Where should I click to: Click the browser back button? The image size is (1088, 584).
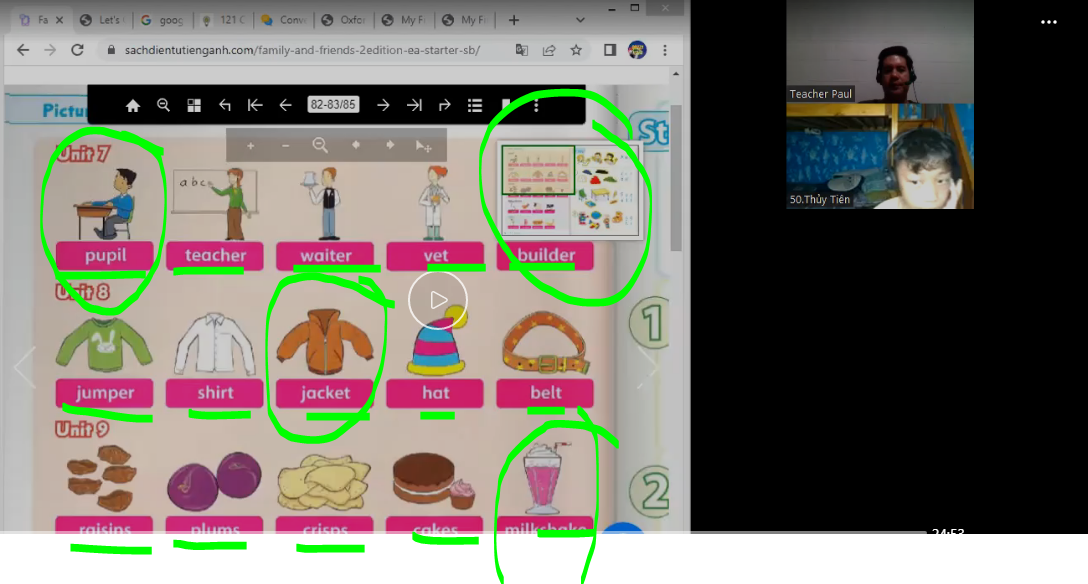(x=23, y=50)
